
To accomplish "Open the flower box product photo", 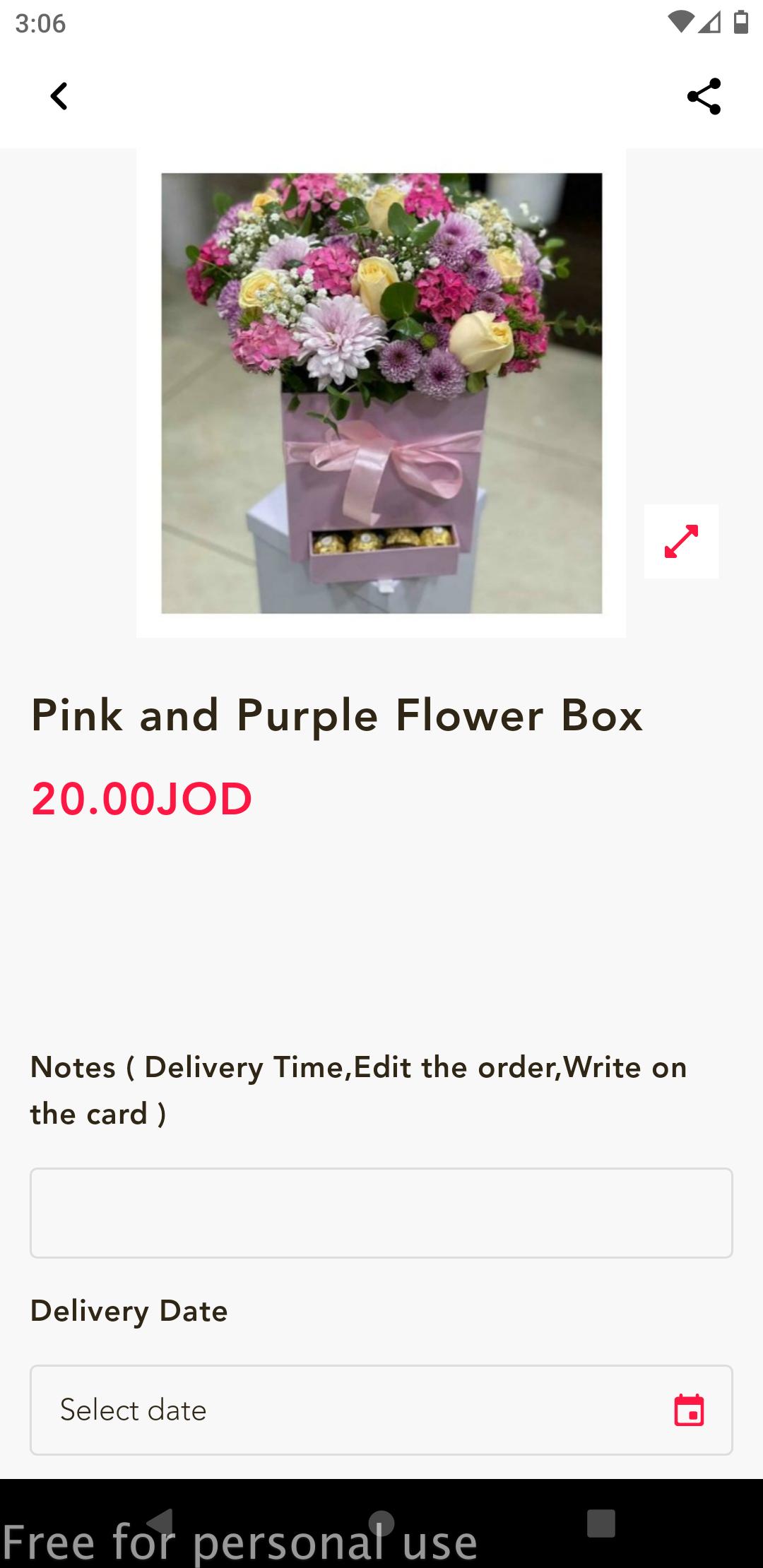I will [381, 393].
